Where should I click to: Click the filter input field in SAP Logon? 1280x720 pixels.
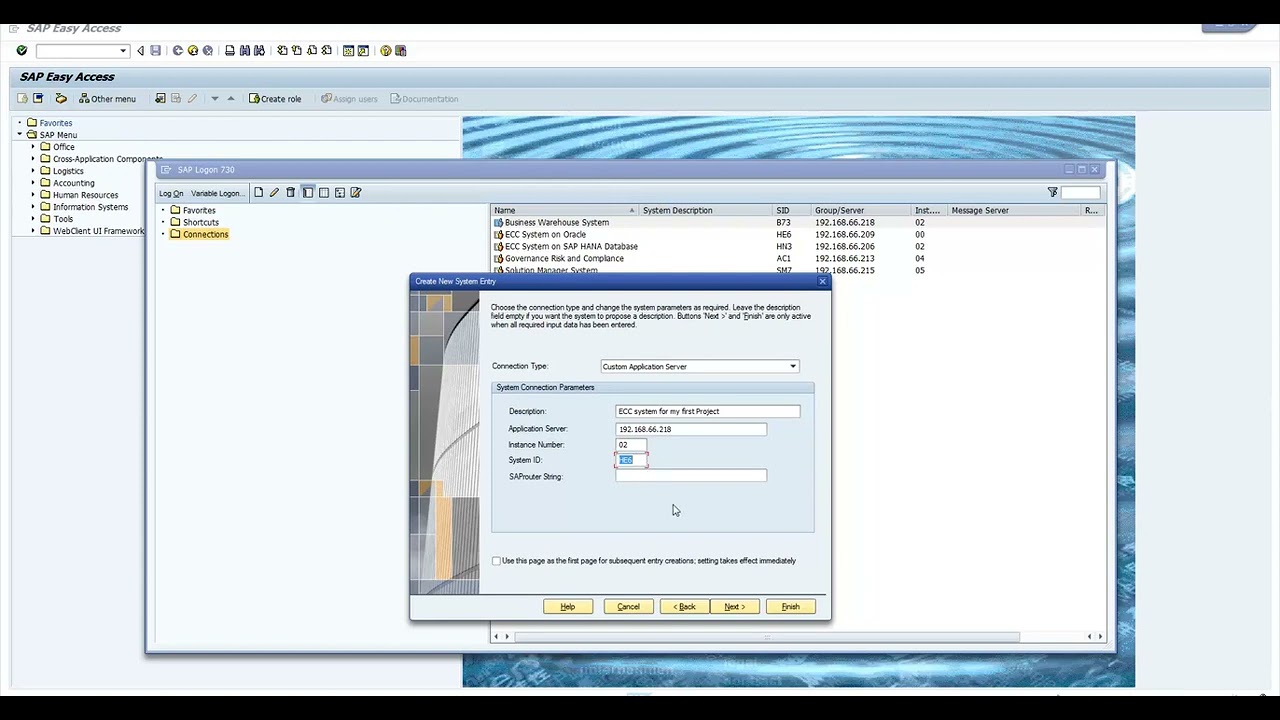pos(1080,192)
